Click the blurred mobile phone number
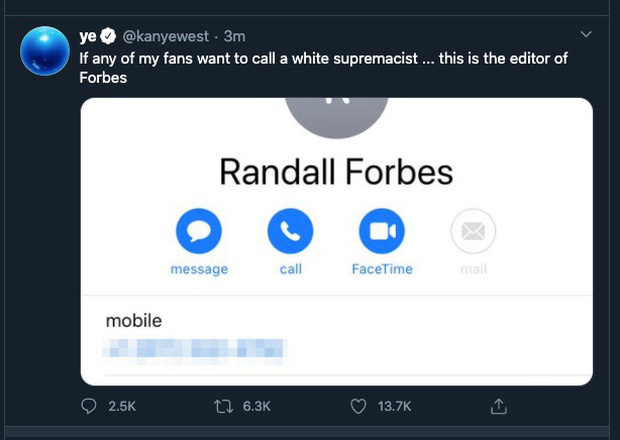 click(196, 349)
